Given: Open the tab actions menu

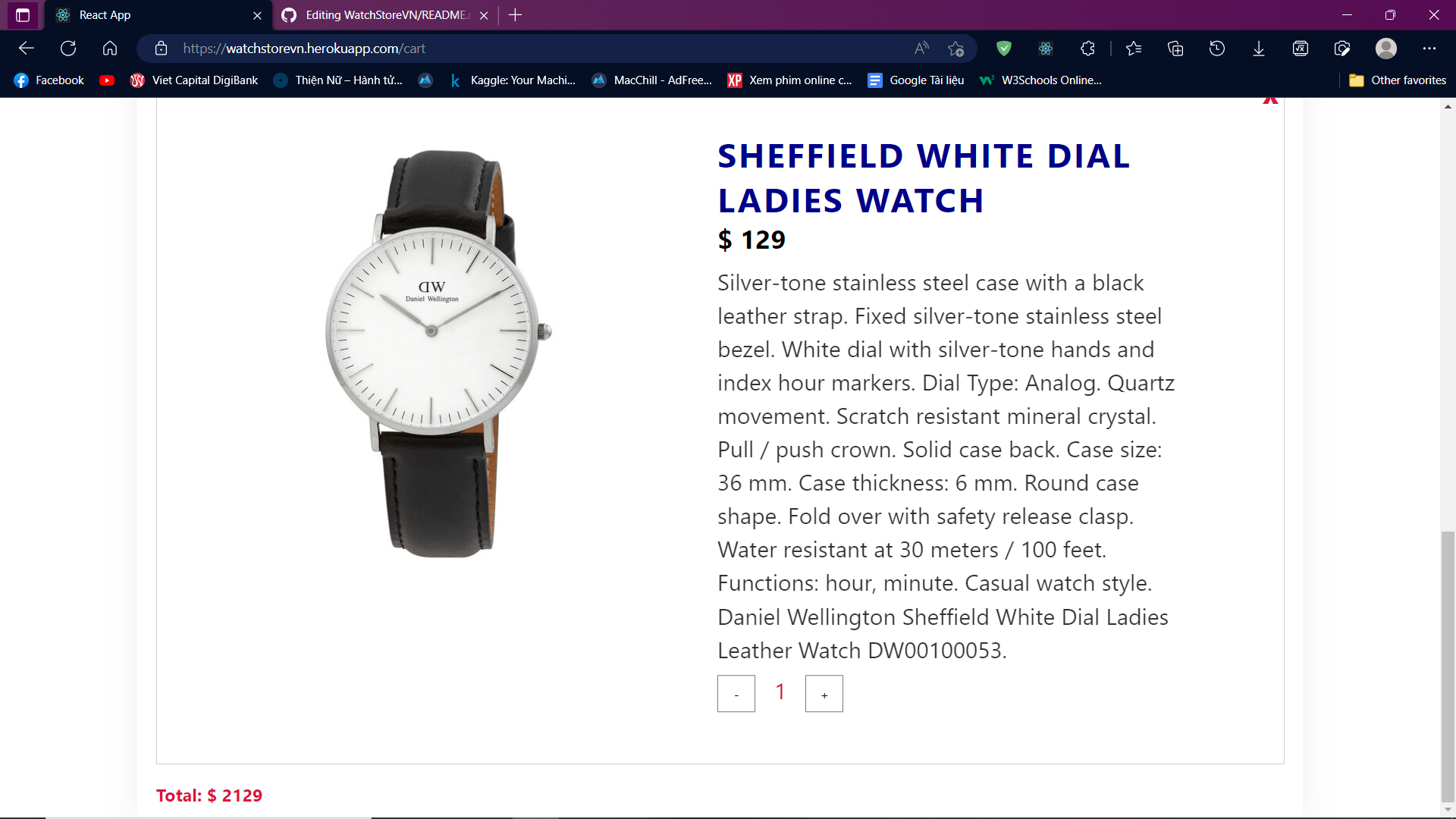Looking at the screenshot, I should click(x=23, y=15).
